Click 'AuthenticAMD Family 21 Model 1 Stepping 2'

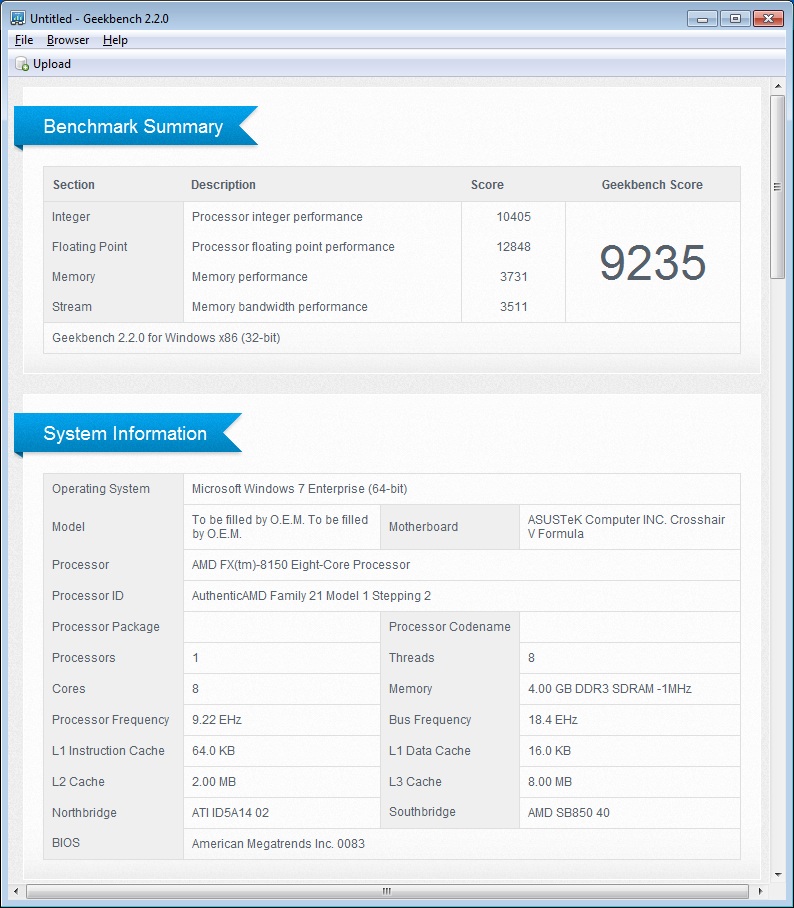point(312,596)
